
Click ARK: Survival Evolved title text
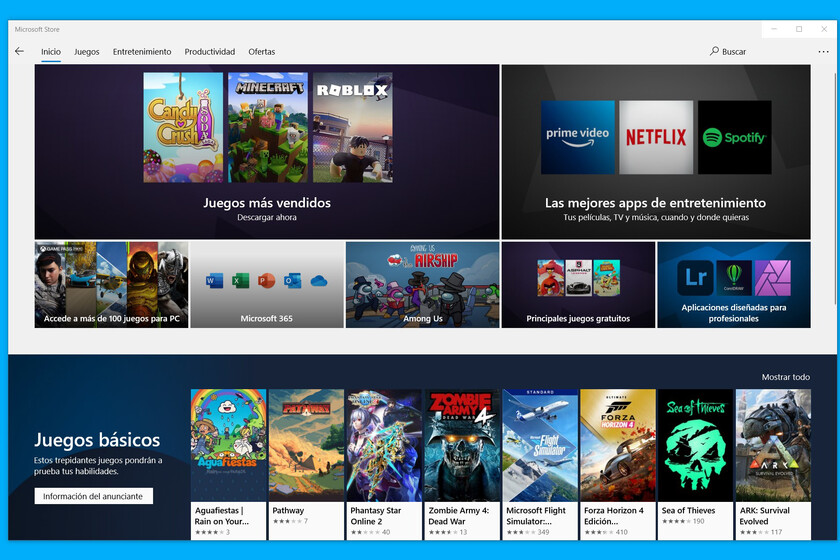tap(764, 516)
